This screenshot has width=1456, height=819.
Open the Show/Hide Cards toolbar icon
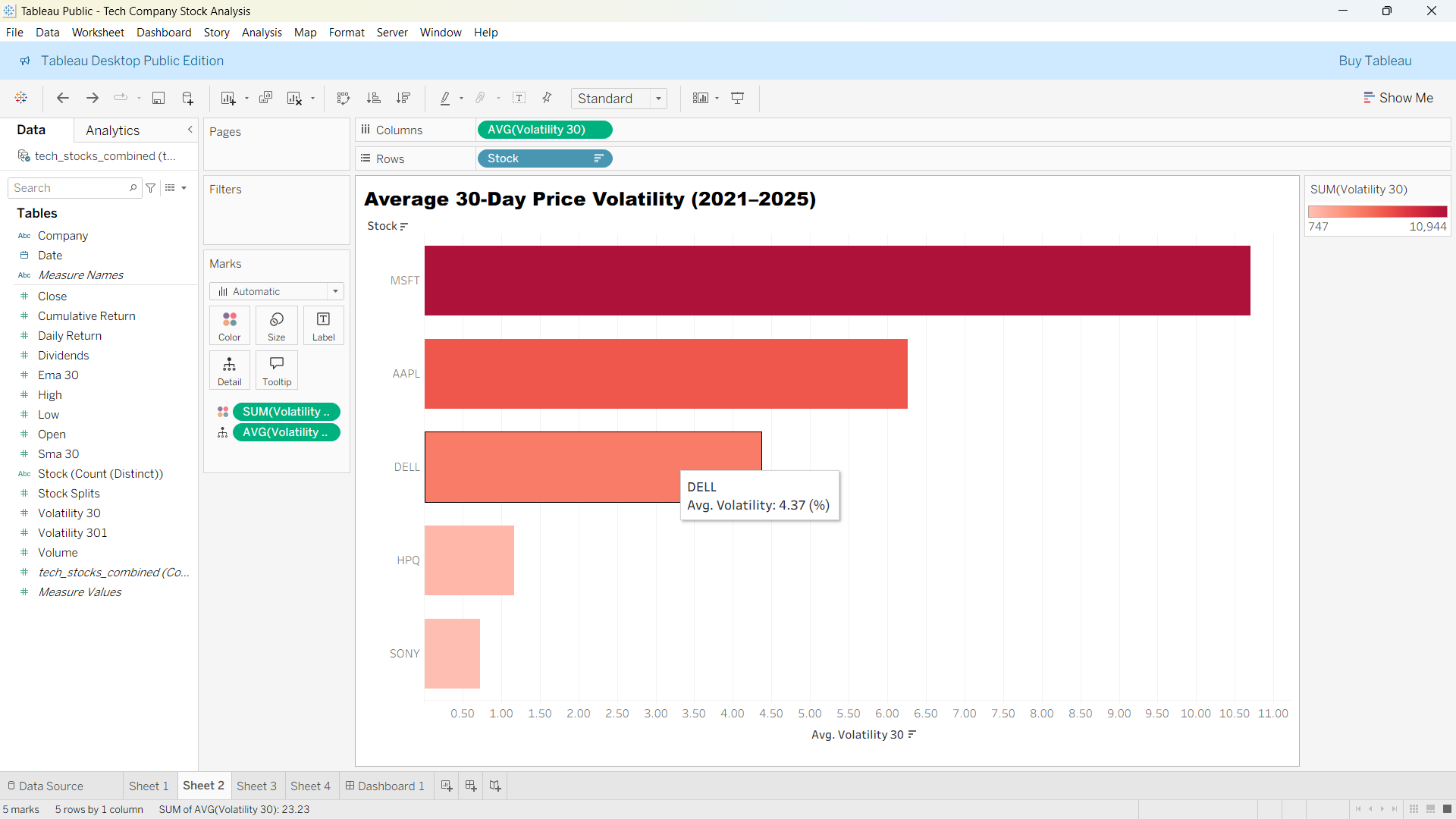click(701, 98)
